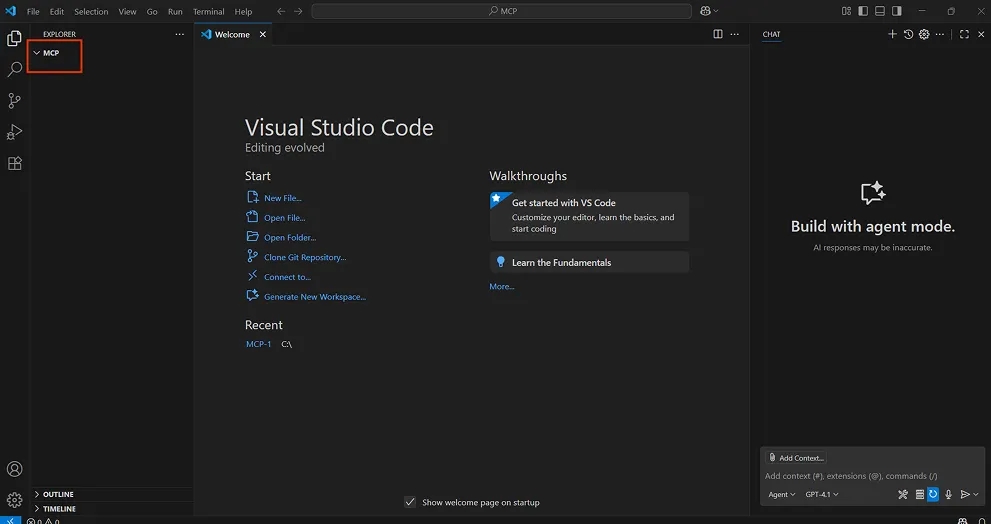Open the Run menu
The height and width of the screenshot is (524, 991).
tap(175, 11)
